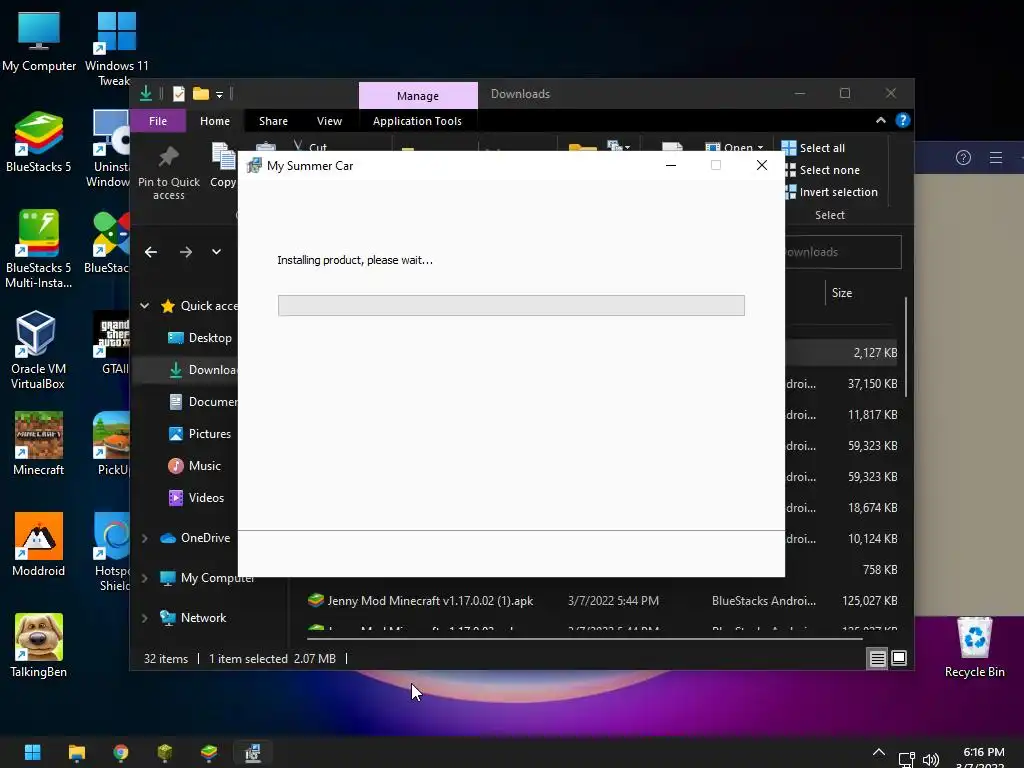Switch to large icons view in status bar
Viewport: 1024px width, 768px height.
[x=899, y=658]
